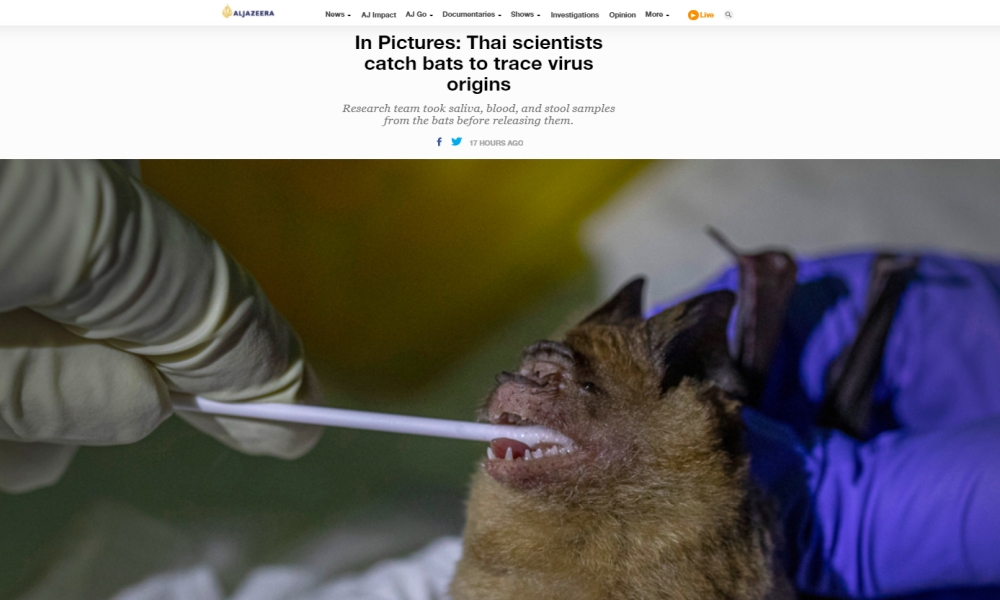This screenshot has height=600, width=1000.
Task: Open the Investigations section
Action: 574,15
